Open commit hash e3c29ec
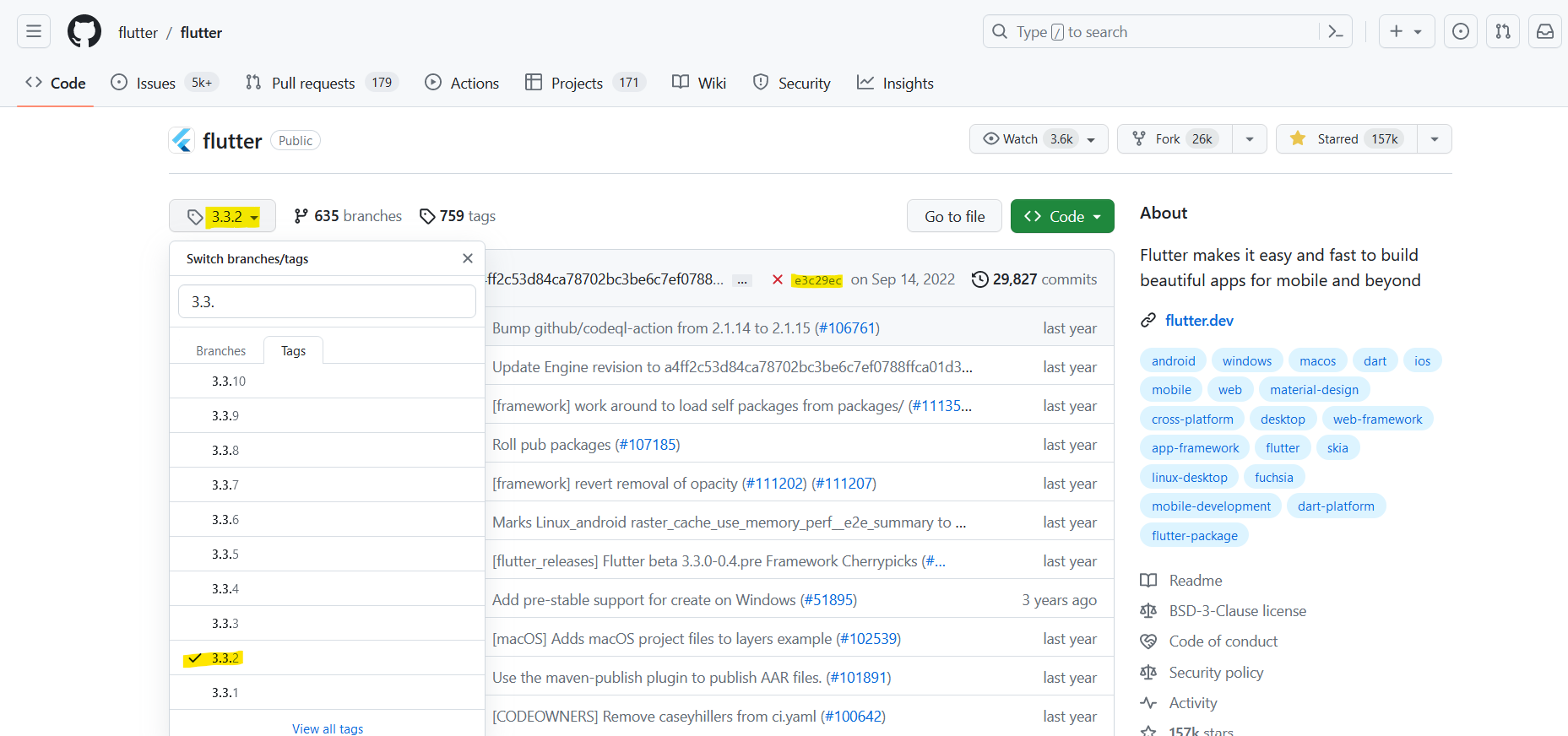This screenshot has height=736, width=1568. click(817, 280)
